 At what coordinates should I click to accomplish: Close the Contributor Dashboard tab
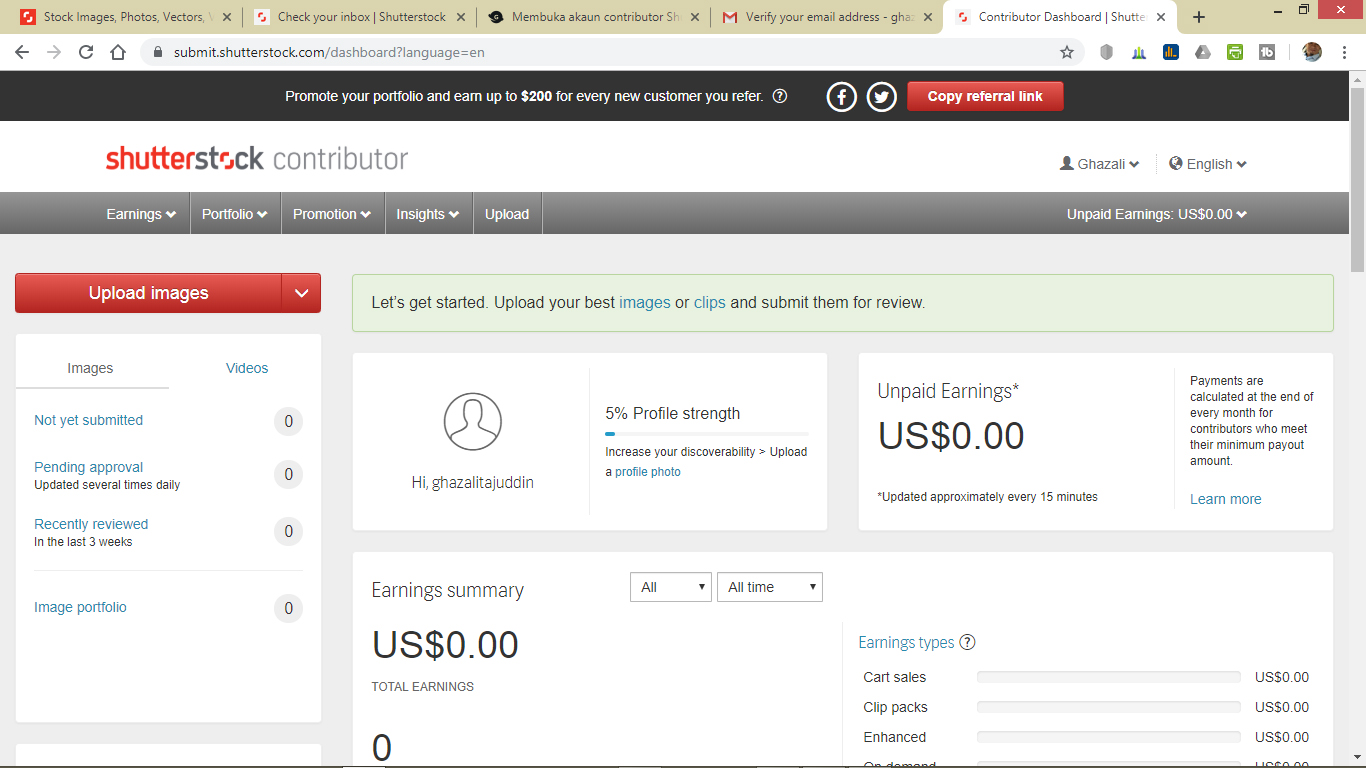tap(1160, 17)
